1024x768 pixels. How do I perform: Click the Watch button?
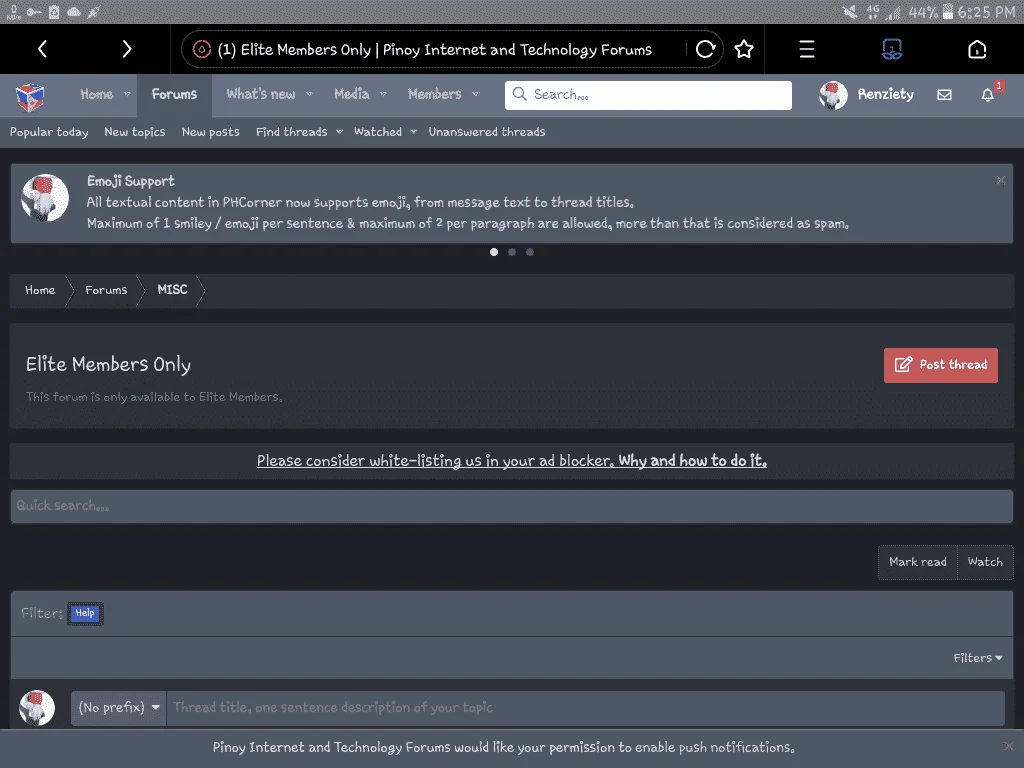985,562
